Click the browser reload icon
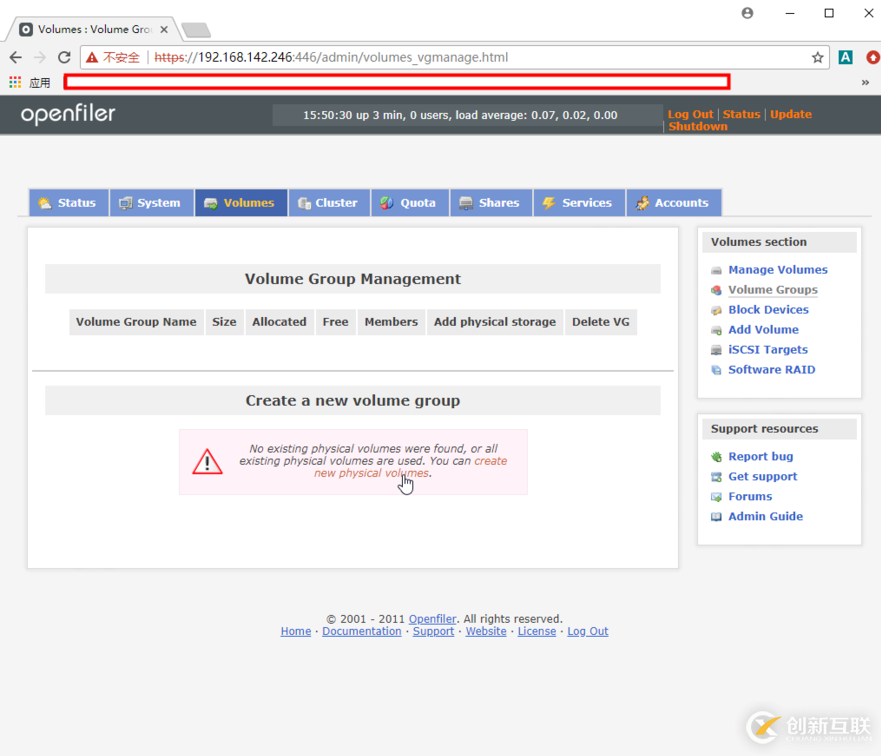The image size is (881, 756). [64, 58]
